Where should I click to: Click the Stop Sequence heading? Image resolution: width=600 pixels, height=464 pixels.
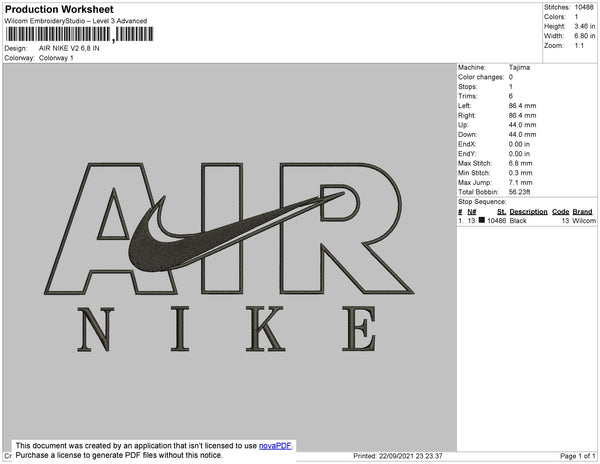(x=482, y=202)
